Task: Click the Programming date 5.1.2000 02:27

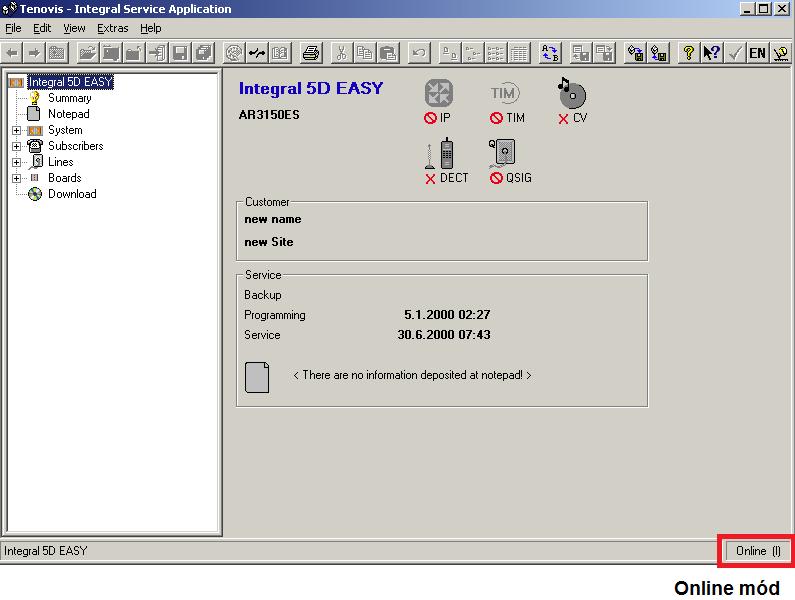Action: [447, 314]
